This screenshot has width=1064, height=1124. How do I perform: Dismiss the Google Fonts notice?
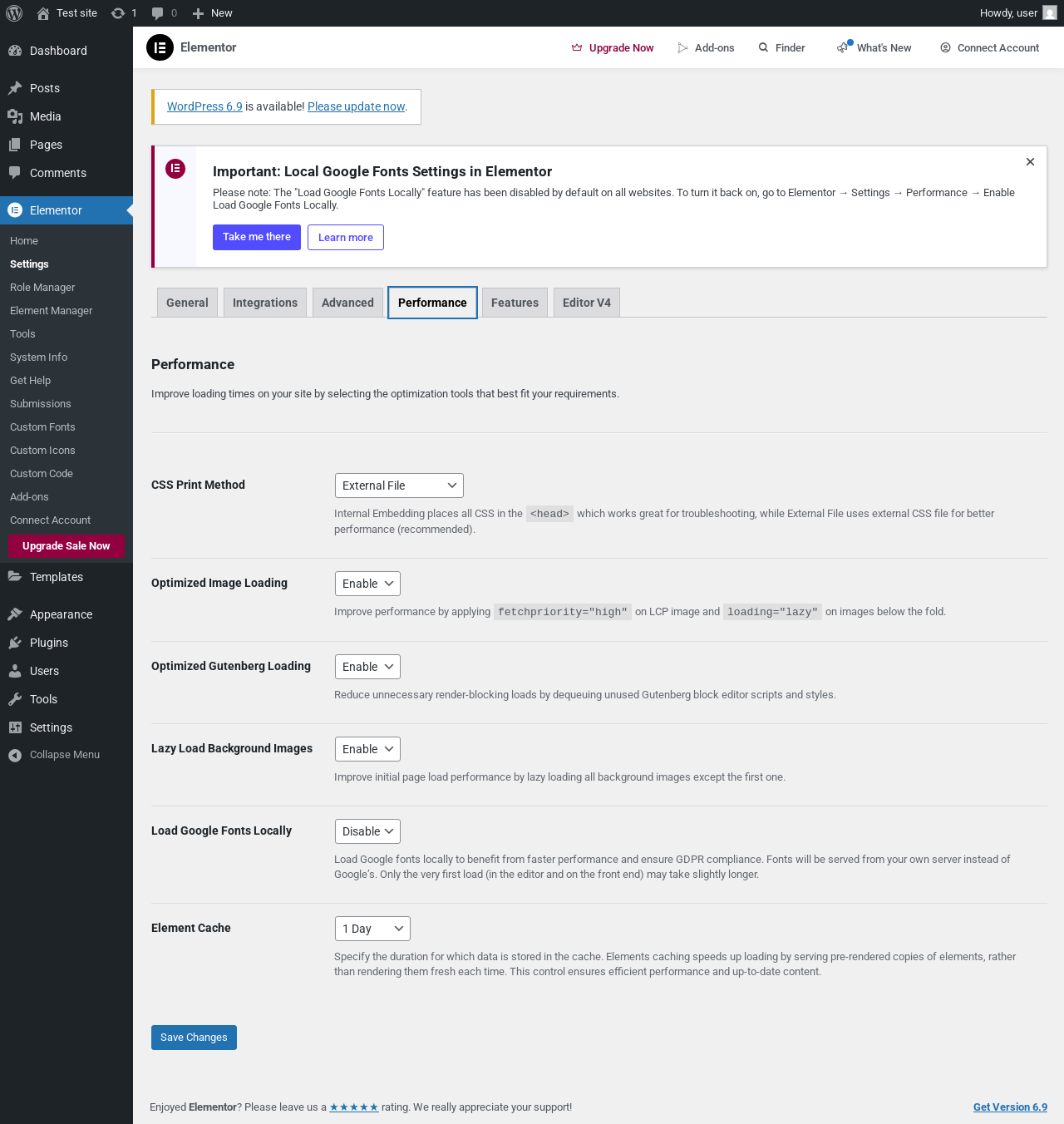[1030, 162]
